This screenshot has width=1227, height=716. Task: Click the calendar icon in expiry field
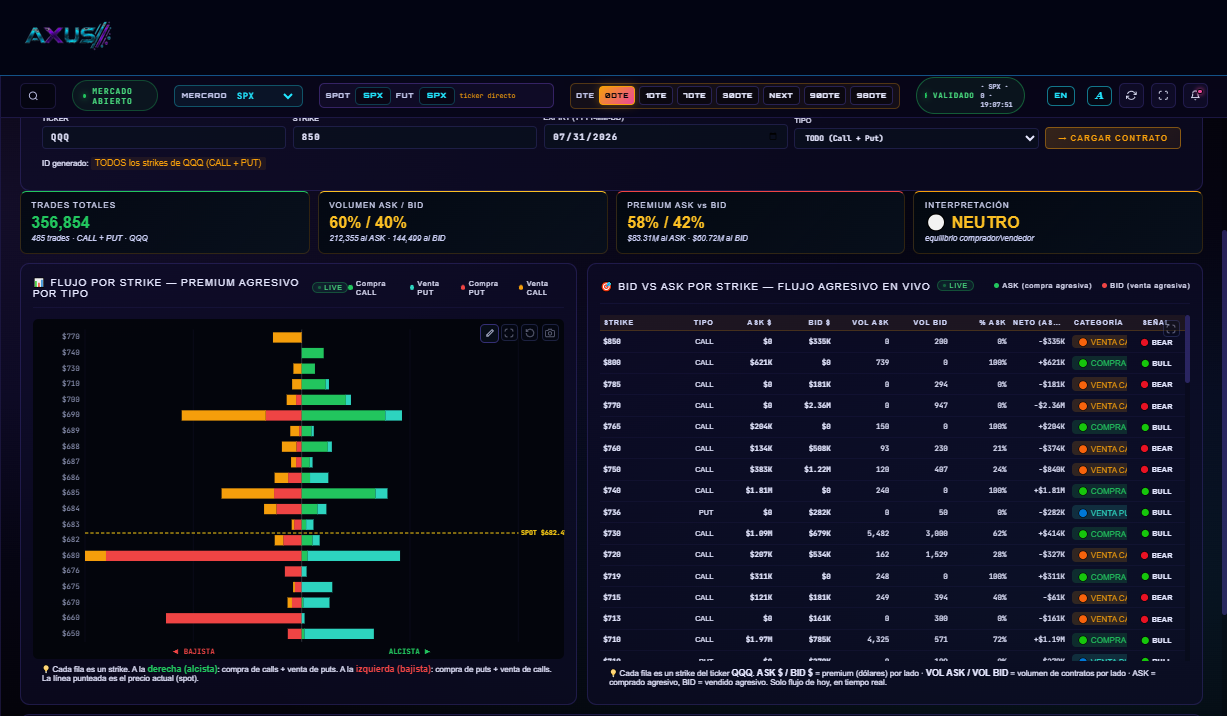pyautogui.click(x=772, y=137)
